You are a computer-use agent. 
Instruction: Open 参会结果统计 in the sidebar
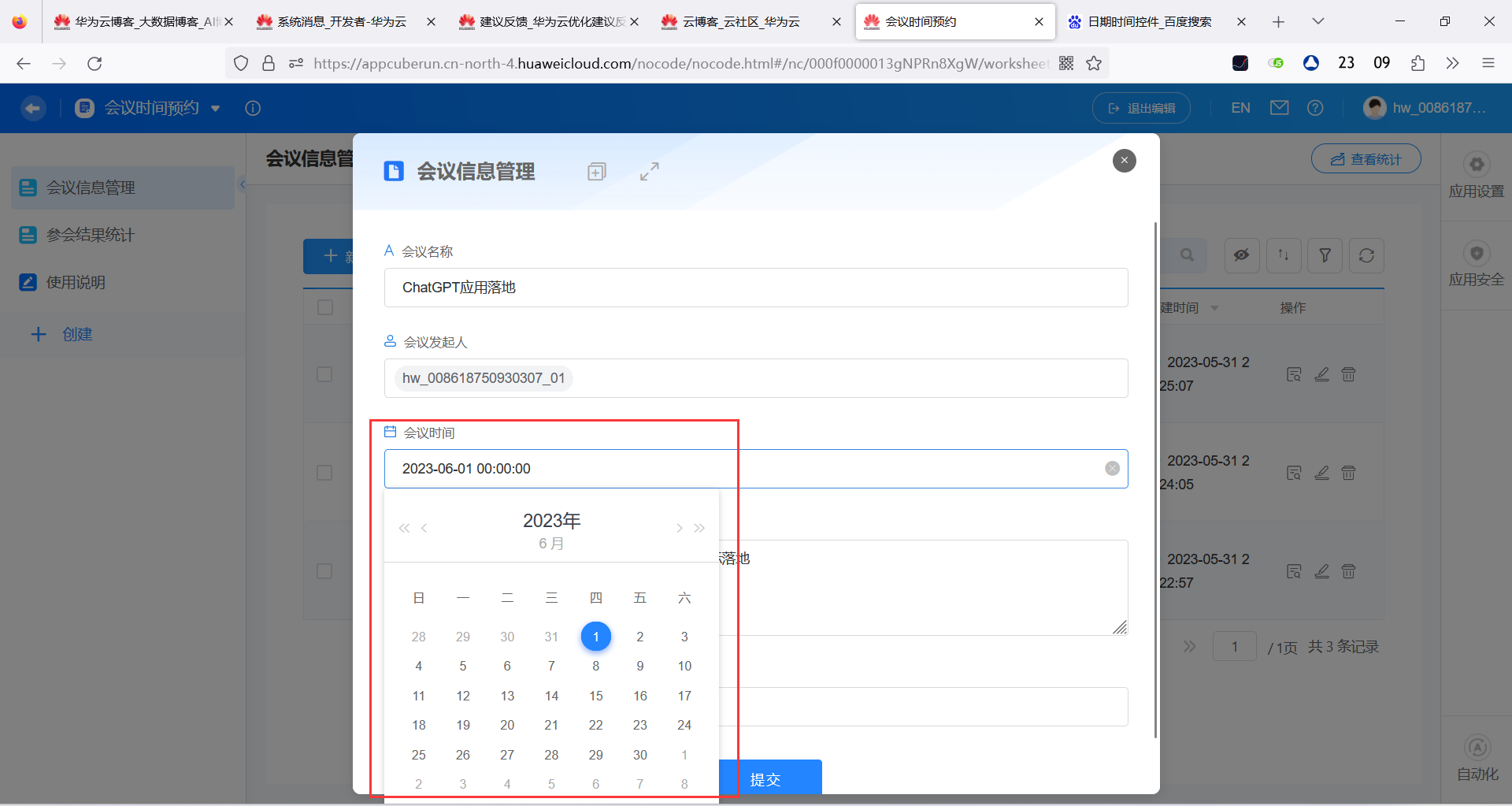click(x=89, y=234)
